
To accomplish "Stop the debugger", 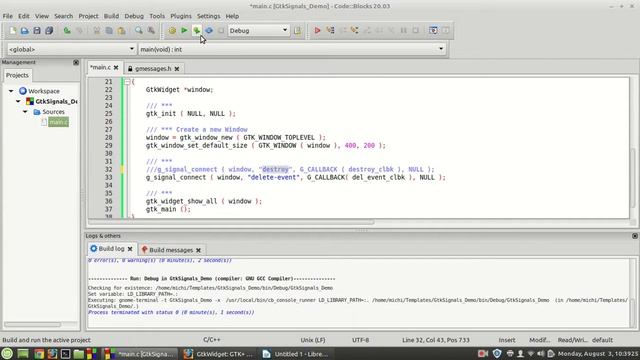I will (416, 31).
